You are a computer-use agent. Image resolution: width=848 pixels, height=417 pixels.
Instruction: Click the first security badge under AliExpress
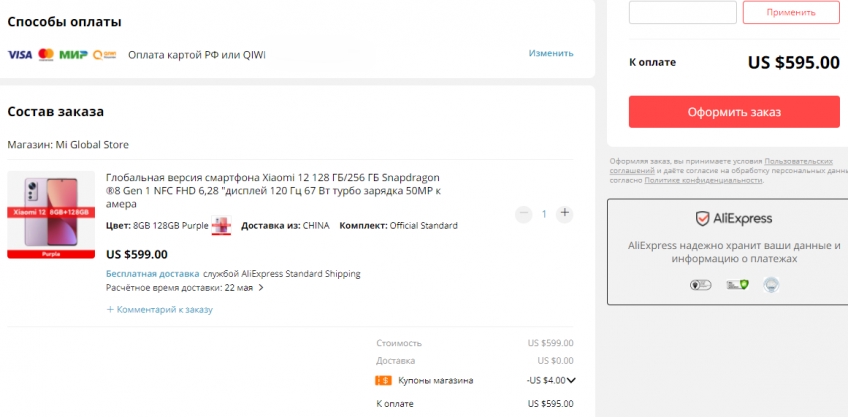pos(700,285)
